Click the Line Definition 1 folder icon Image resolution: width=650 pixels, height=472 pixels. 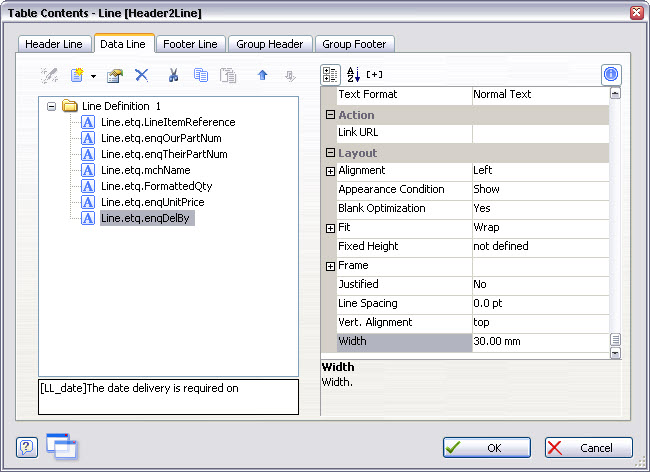(x=70, y=106)
